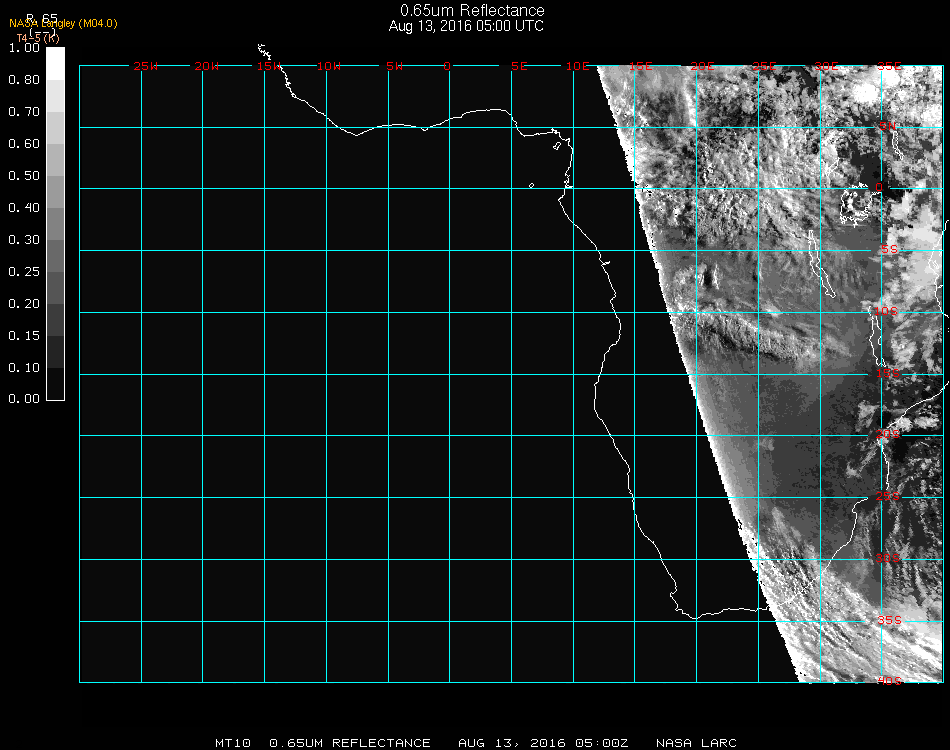Click the colorbar value "0.40"
Viewport: 950px width, 750px height.
24,208
